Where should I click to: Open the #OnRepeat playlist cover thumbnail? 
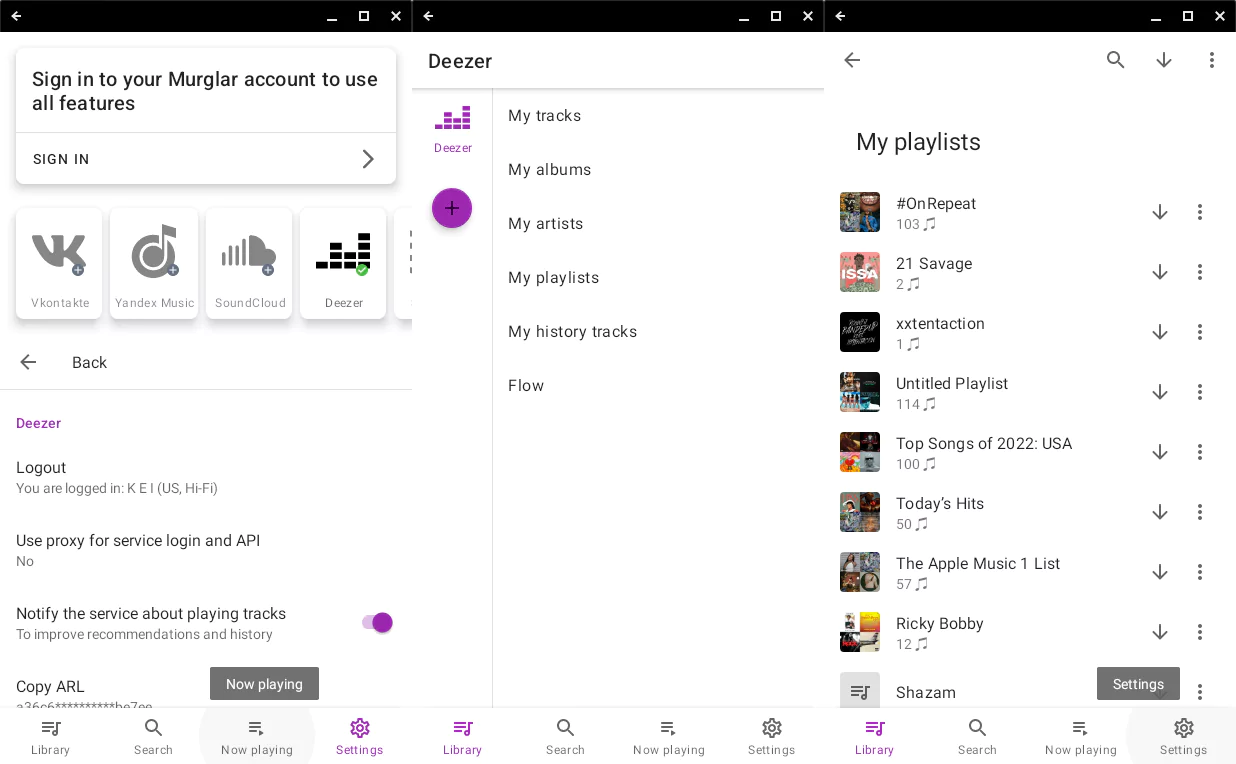(x=860, y=212)
